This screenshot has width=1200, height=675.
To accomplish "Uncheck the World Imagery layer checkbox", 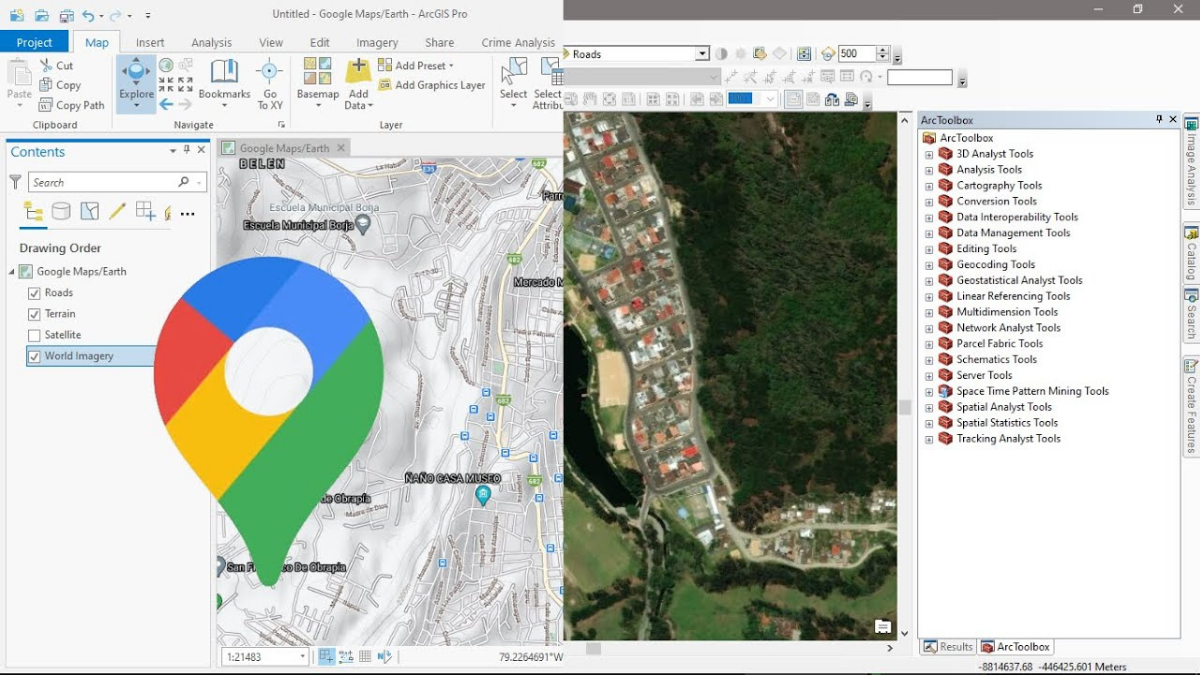I will (x=34, y=356).
